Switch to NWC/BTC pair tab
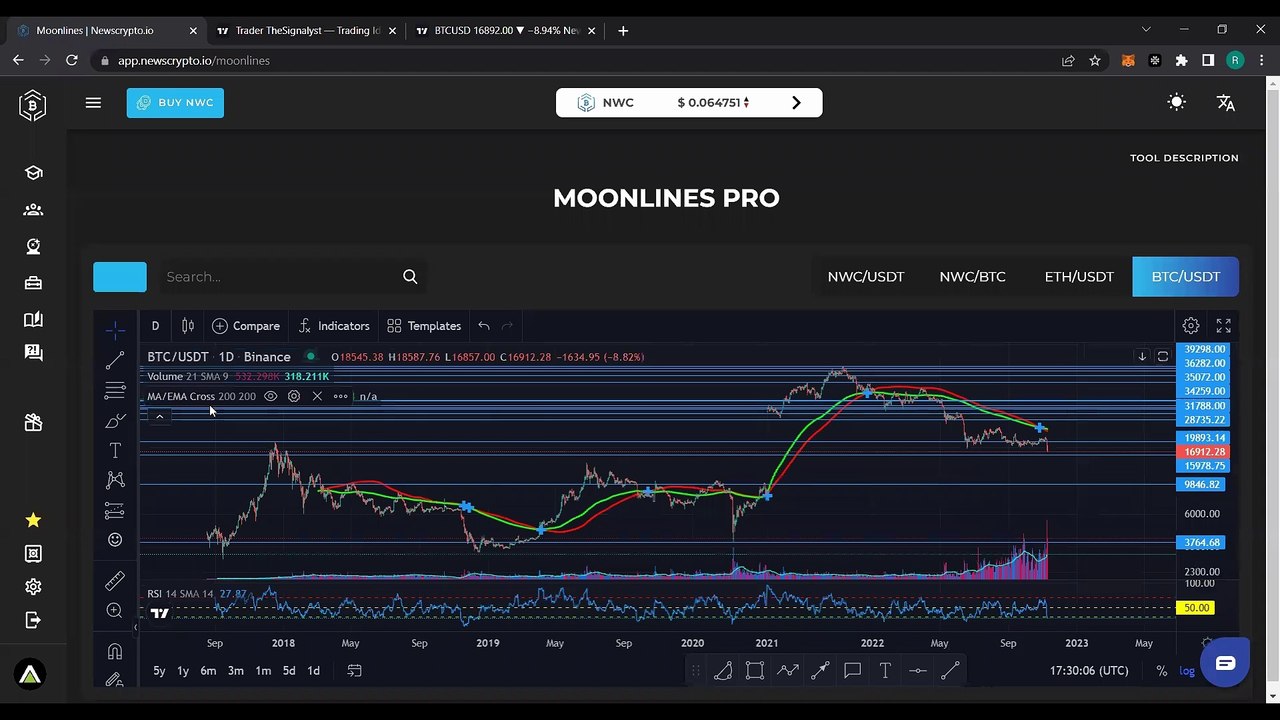1280x720 pixels. (973, 277)
